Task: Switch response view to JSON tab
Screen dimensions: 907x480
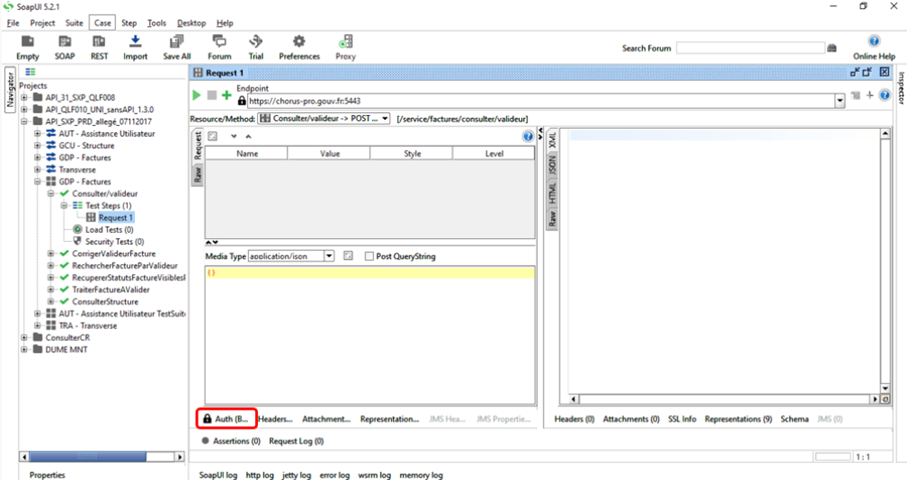Action: 552,165
